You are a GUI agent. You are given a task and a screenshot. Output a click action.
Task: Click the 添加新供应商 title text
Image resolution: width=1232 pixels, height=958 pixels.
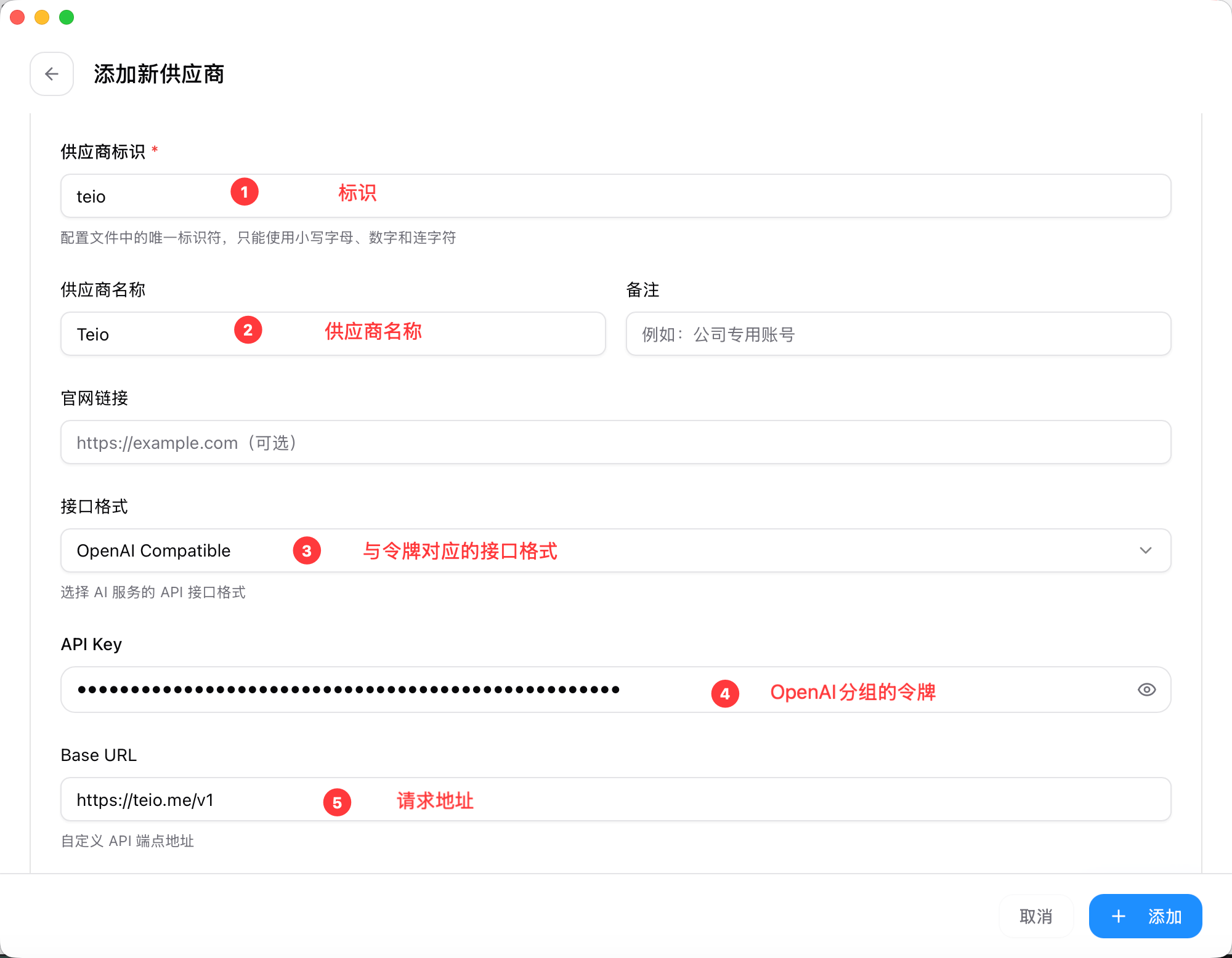coord(159,74)
